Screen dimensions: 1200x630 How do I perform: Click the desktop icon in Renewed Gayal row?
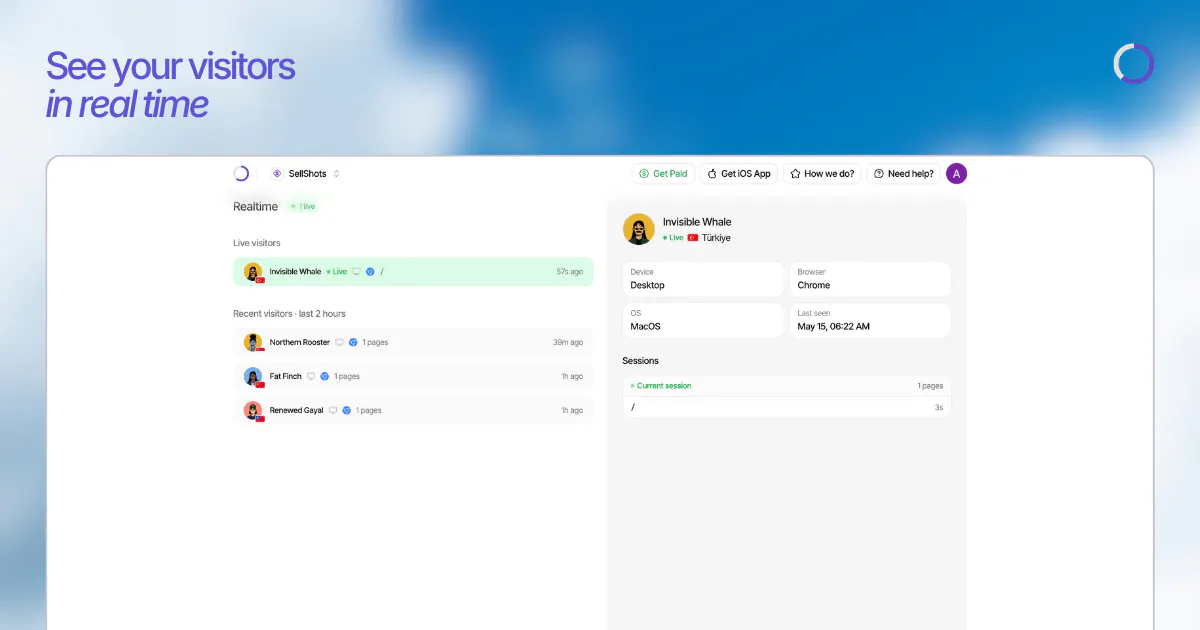pyautogui.click(x=333, y=410)
